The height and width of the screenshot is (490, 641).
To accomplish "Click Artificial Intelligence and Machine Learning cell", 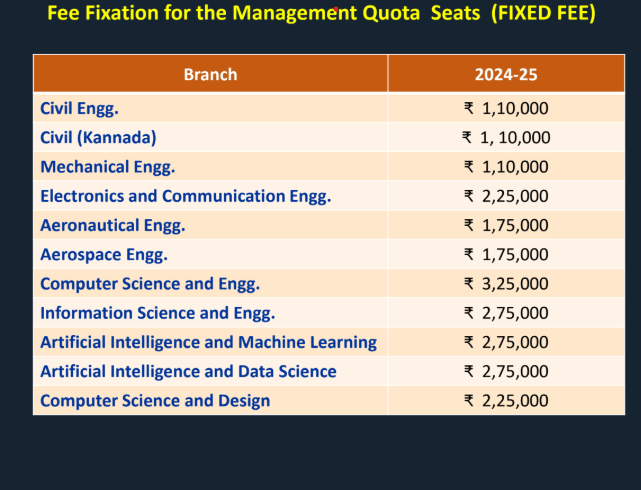I will 208,342.
